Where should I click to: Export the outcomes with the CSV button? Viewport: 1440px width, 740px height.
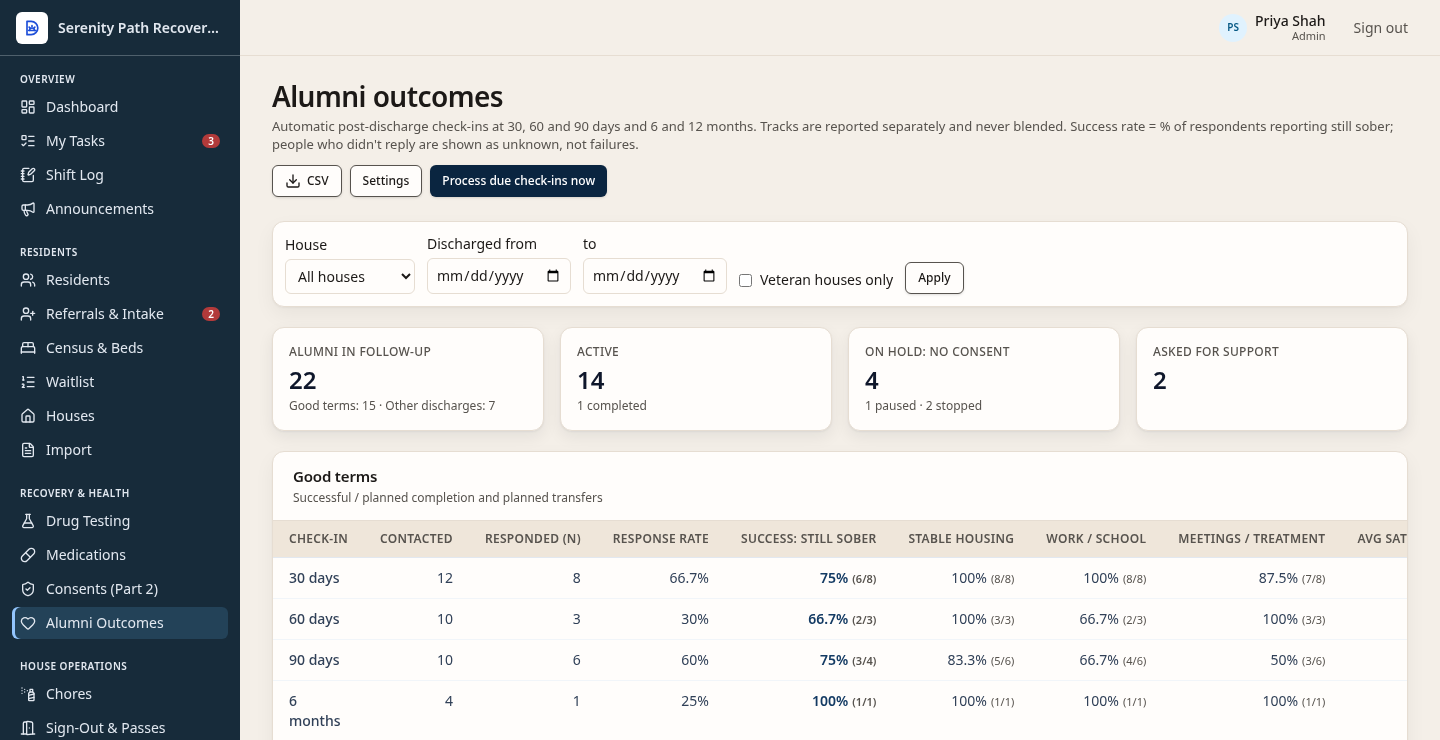307,181
